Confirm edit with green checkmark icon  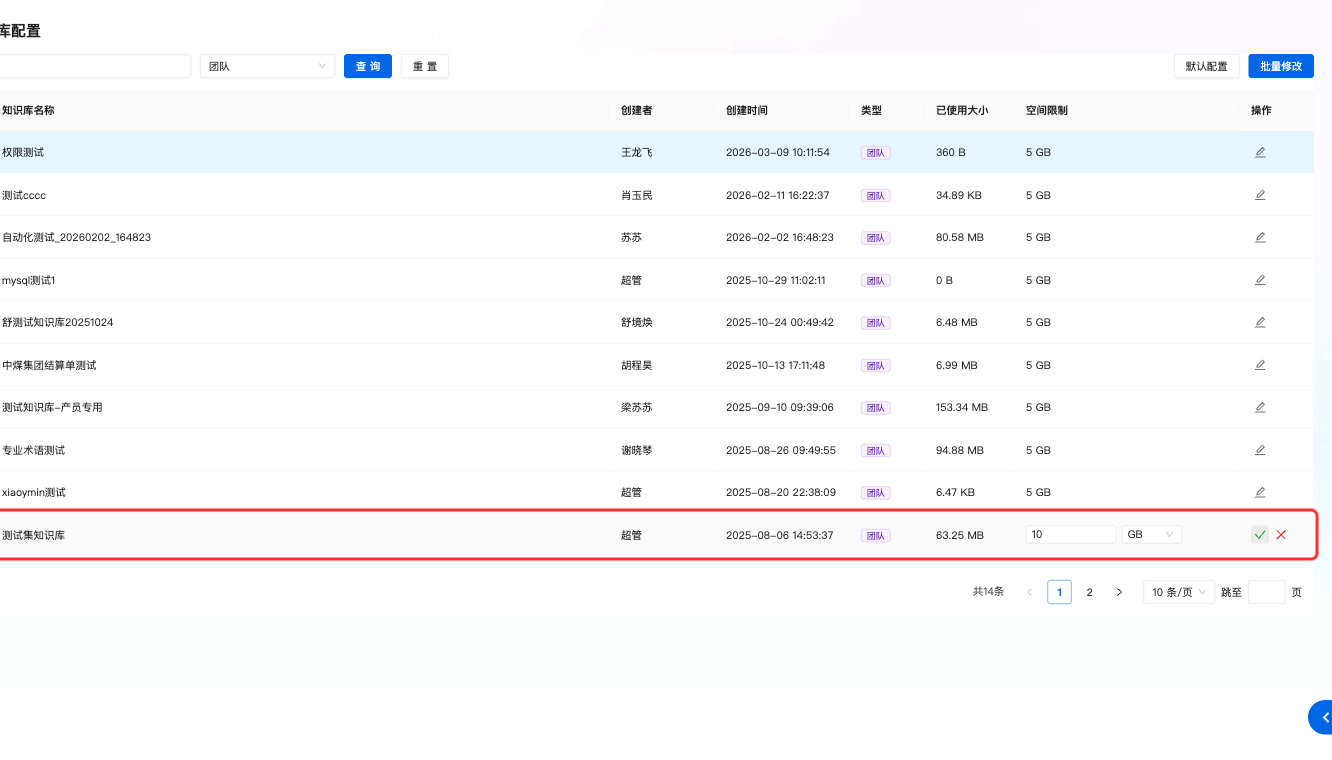1260,535
